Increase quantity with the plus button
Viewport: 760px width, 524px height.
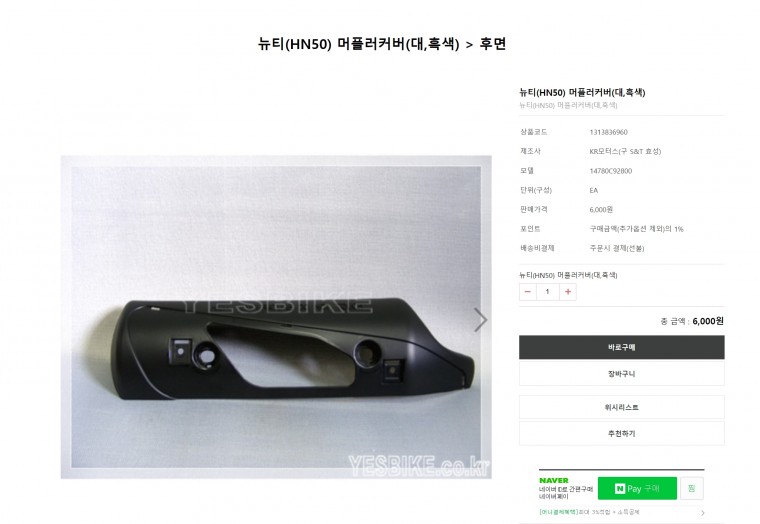point(568,292)
